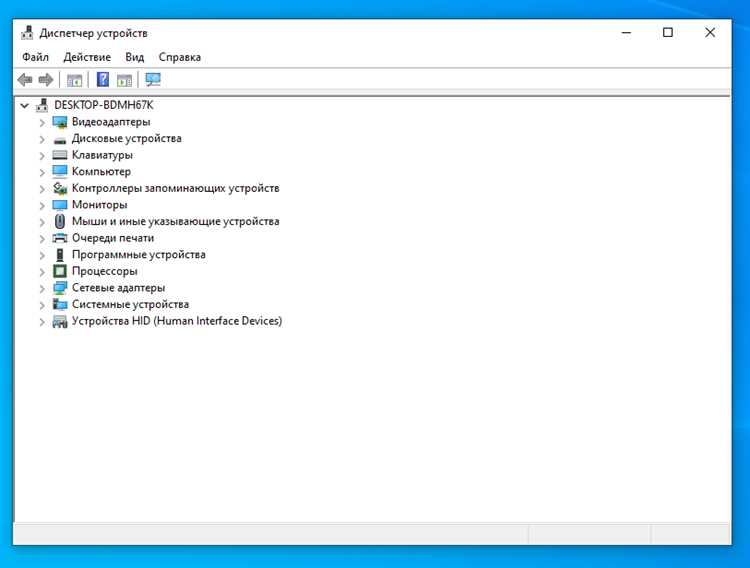Click the Системные устройства folder icon
750x568 pixels.
60,304
